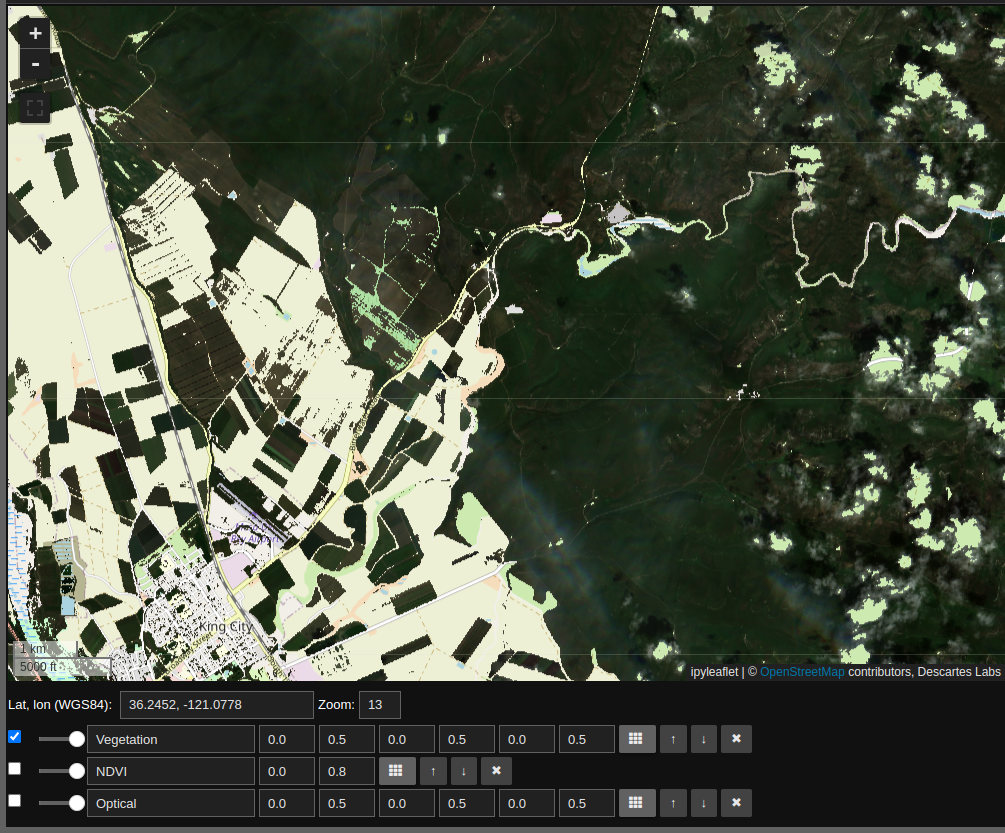Enable the NDVI layer checkbox
The height and width of the screenshot is (833, 1005).
click(14, 769)
